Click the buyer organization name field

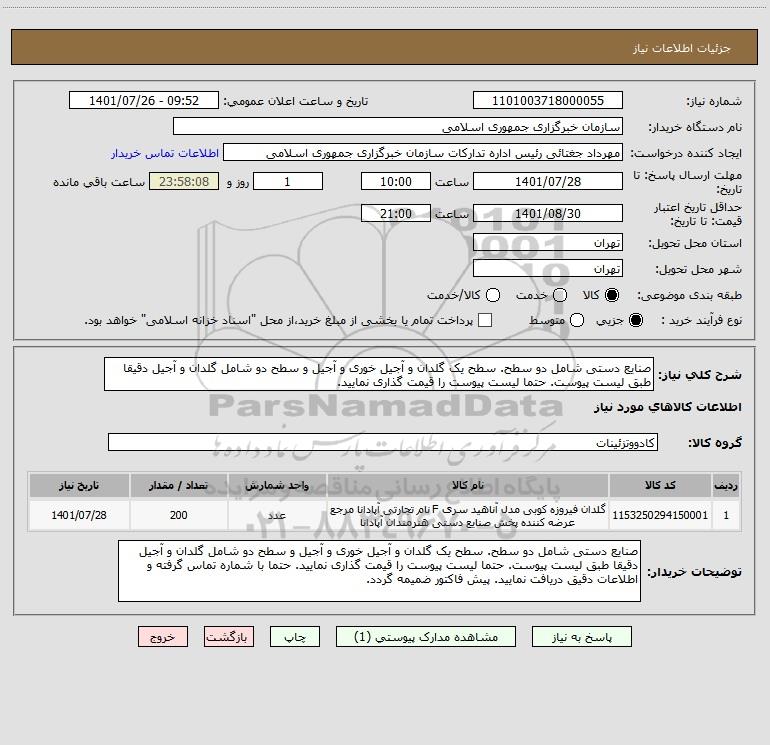[398, 126]
